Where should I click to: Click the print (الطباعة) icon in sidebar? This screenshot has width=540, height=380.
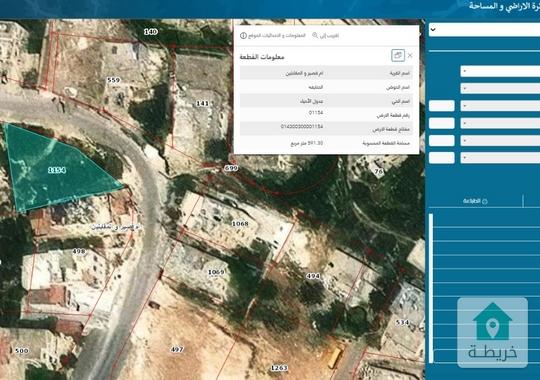pyautogui.click(x=485, y=201)
